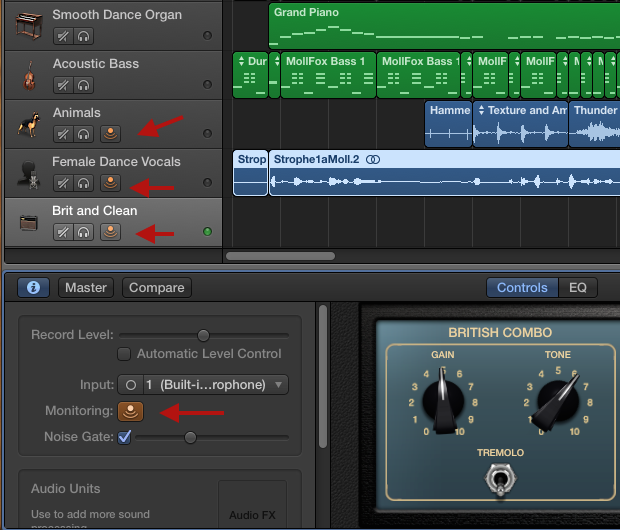Toggle the info inspector button
Viewport: 620px width, 530px height.
coord(33,288)
